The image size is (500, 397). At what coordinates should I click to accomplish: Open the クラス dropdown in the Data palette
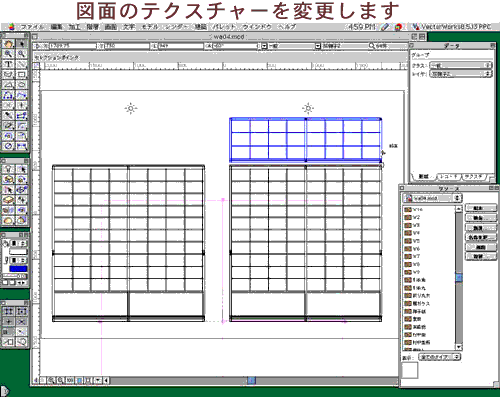pyautogui.click(x=461, y=65)
